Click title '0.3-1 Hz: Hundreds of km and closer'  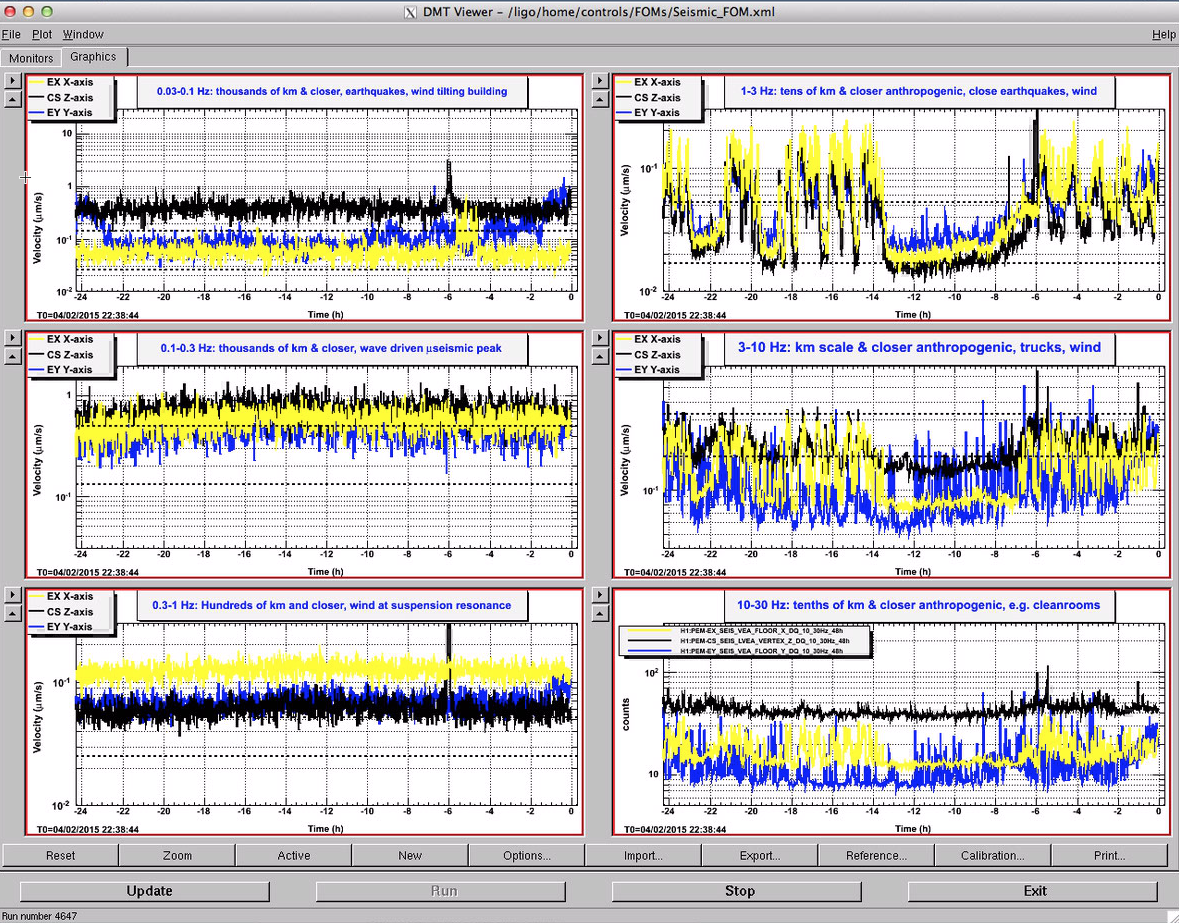[x=332, y=606]
